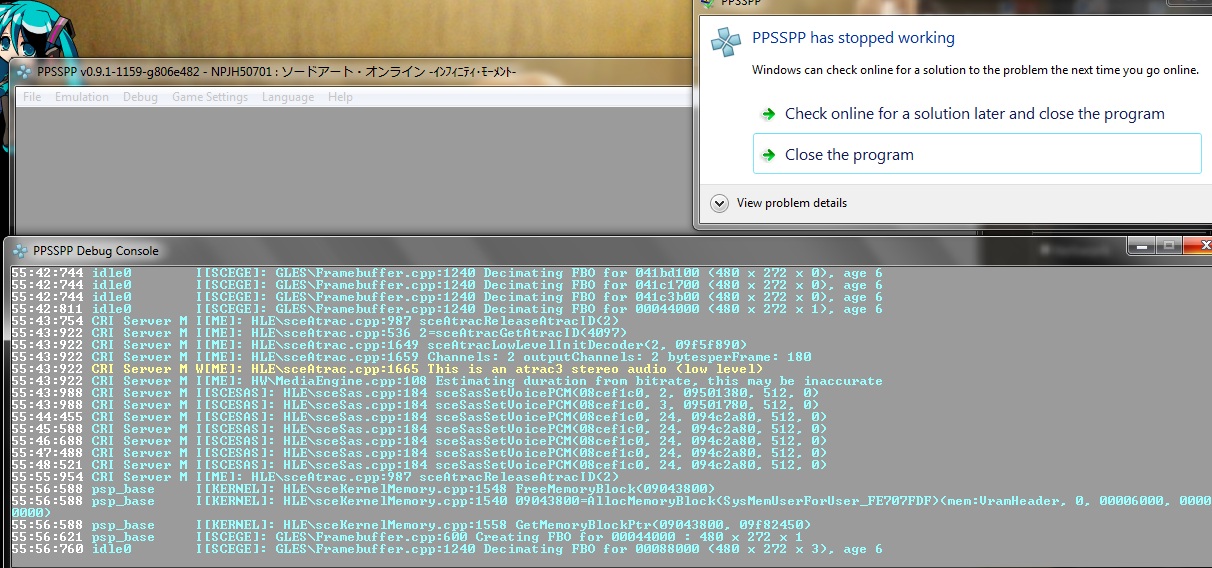Image resolution: width=1212 pixels, height=568 pixels.
Task: Open the Emulation menu
Action: click(x=82, y=97)
